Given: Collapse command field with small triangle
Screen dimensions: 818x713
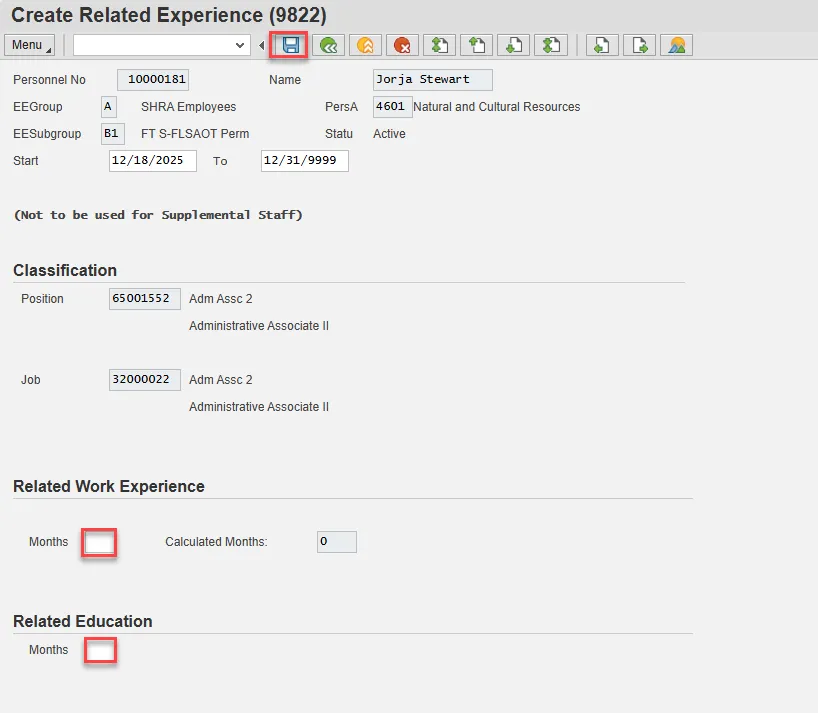Looking at the screenshot, I should (262, 45).
